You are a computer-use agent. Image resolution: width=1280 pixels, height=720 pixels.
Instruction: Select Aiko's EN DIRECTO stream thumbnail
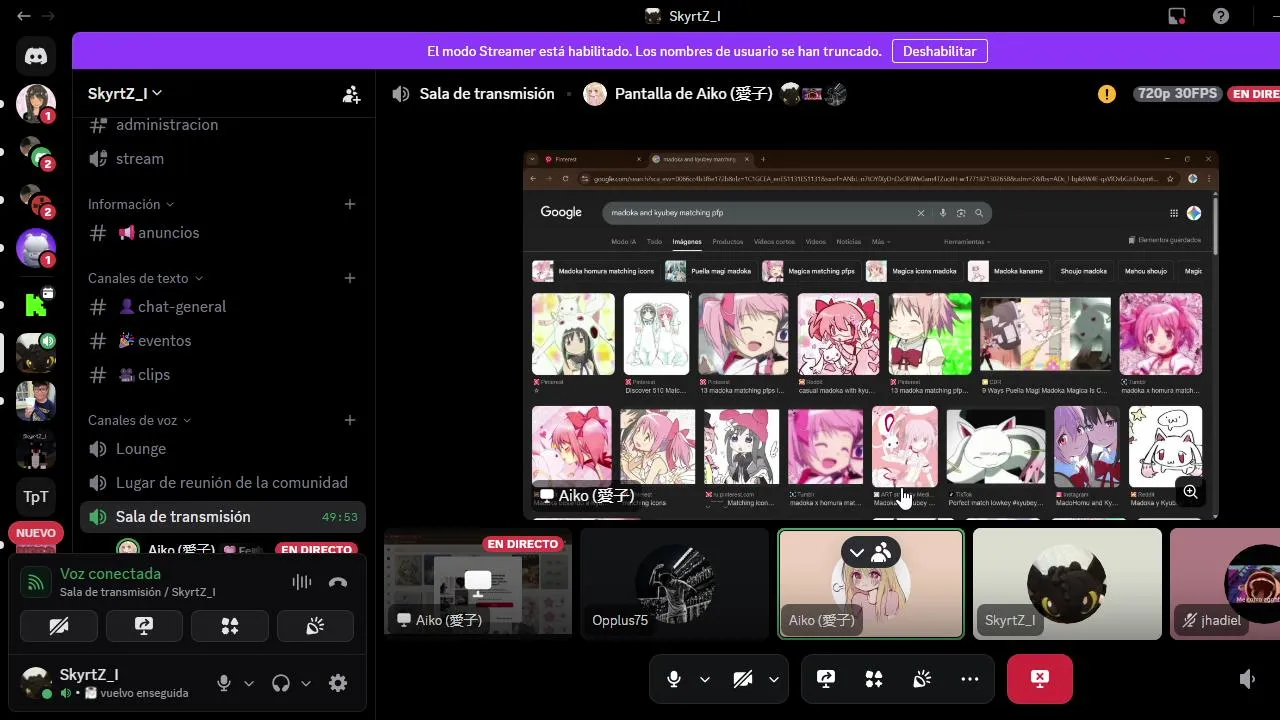(x=478, y=584)
